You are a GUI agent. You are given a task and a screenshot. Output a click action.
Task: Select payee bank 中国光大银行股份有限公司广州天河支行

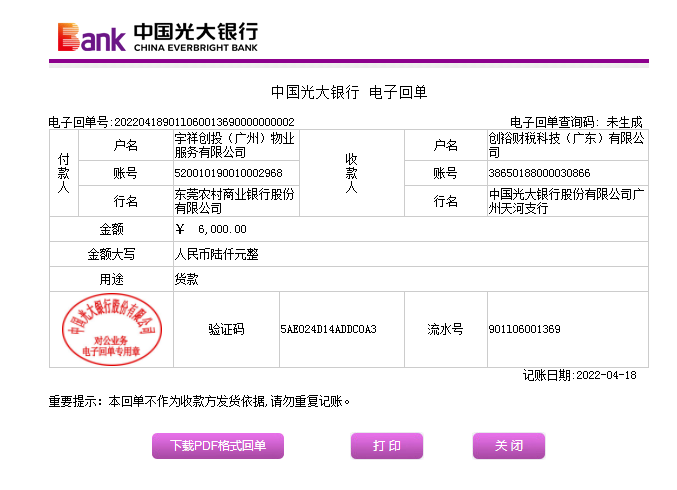pyautogui.click(x=566, y=201)
